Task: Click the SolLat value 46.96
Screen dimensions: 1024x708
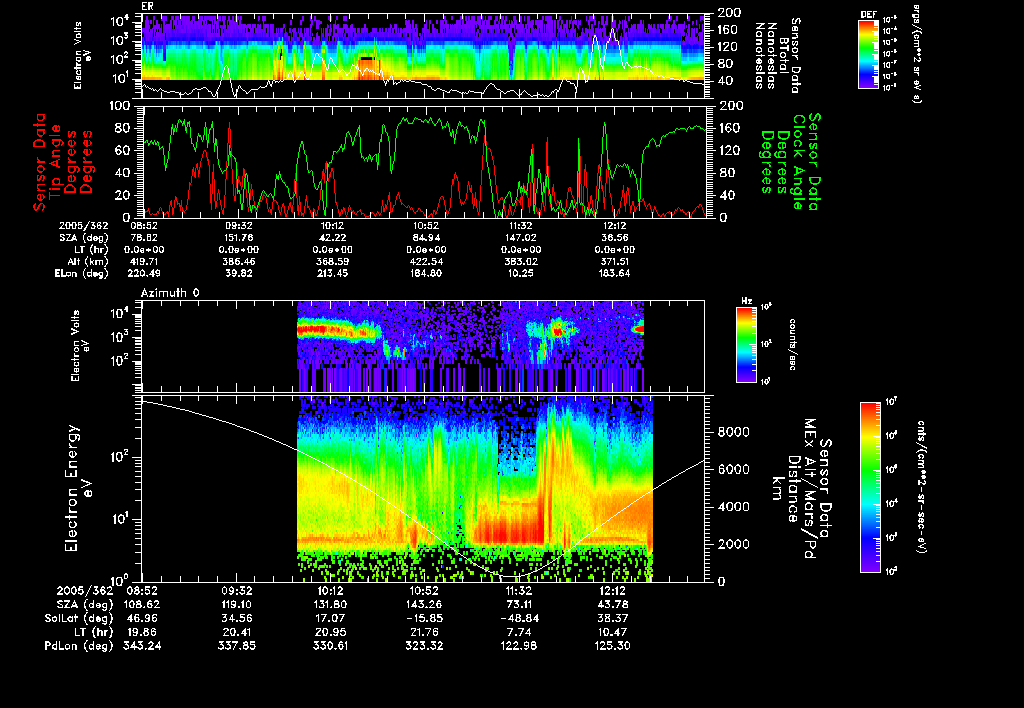Action: tap(142, 618)
